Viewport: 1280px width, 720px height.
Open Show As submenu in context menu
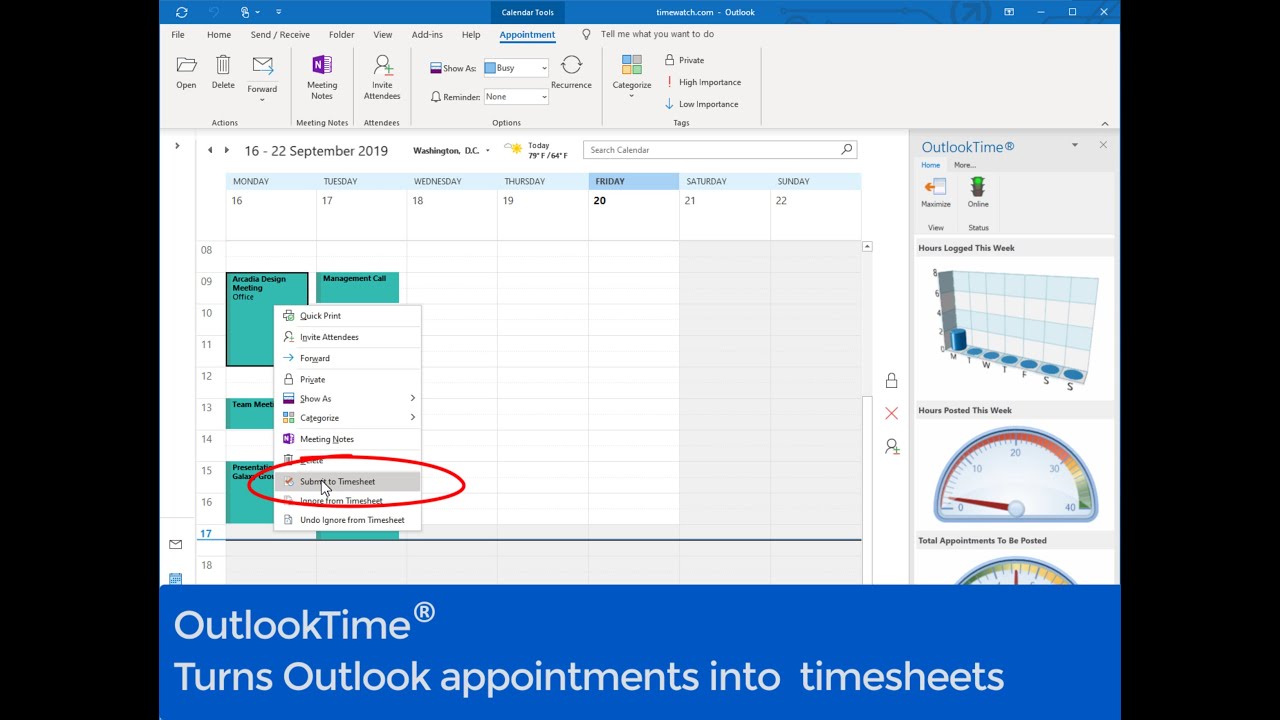click(348, 398)
